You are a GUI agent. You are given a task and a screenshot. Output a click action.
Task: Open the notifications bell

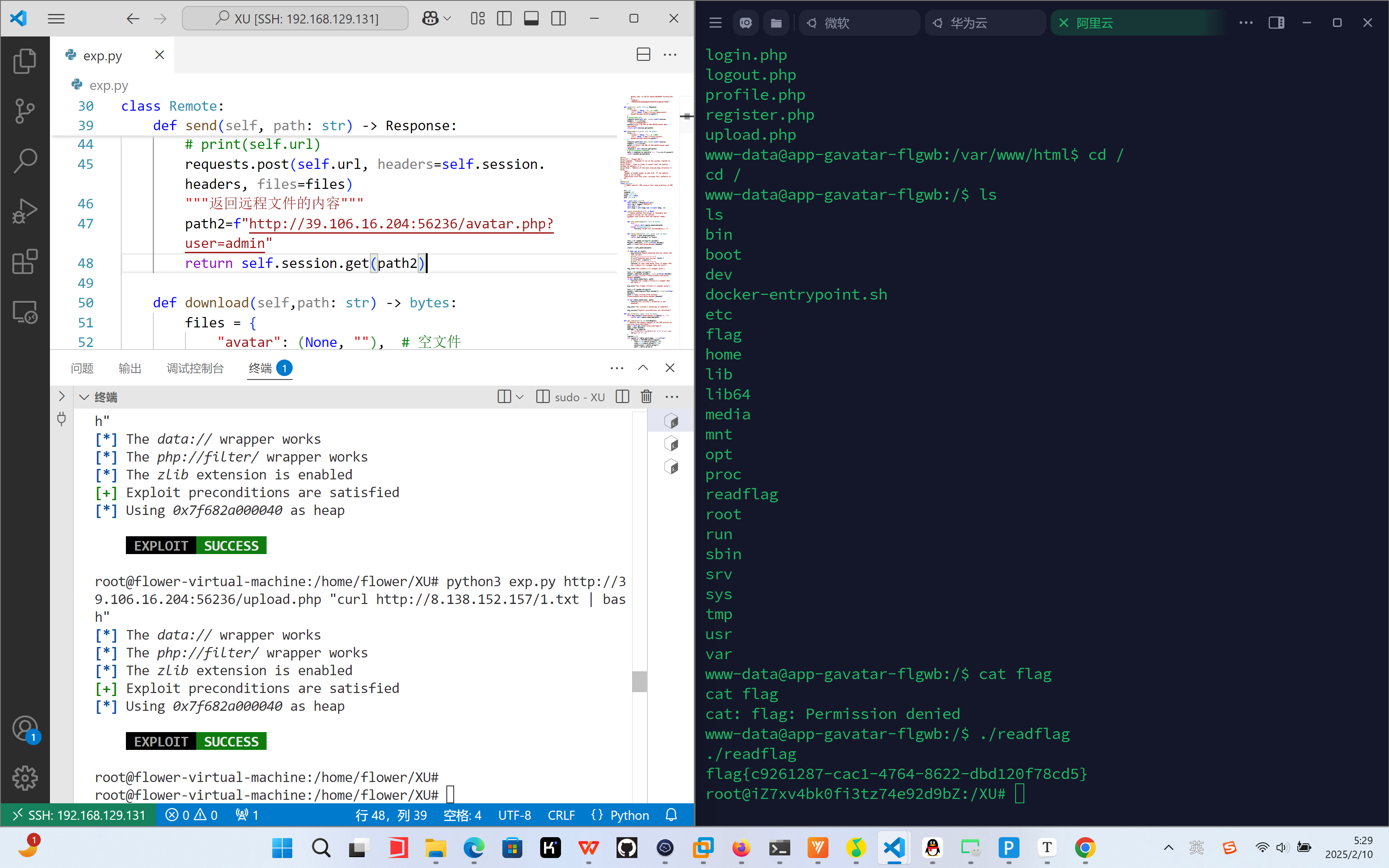[x=671, y=815]
